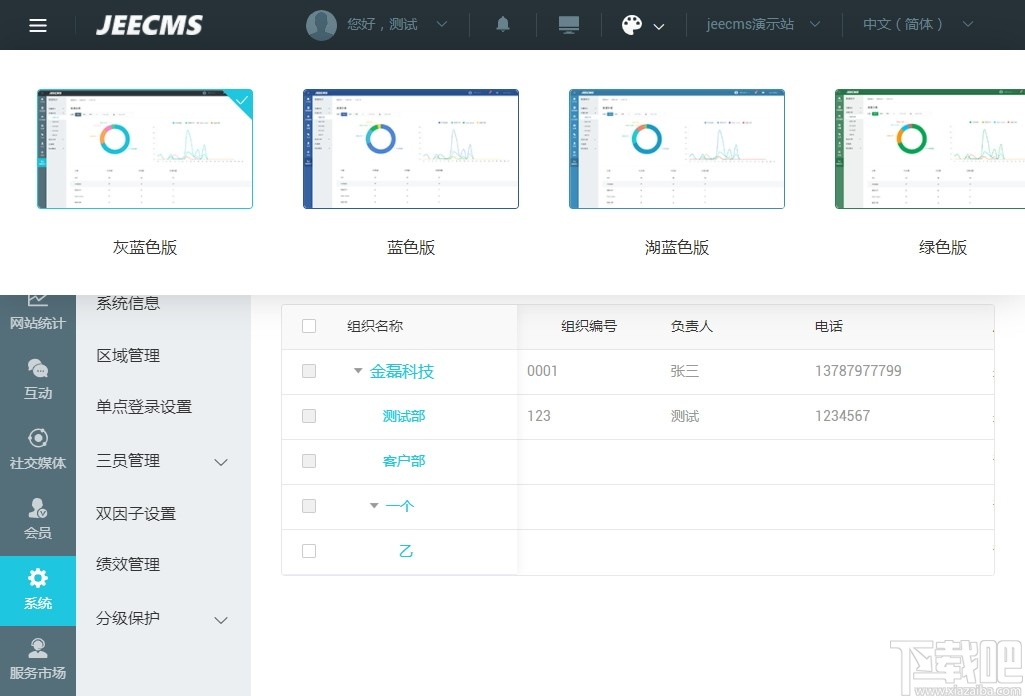1025x696 pixels.
Task: Open the 互动 sidebar module
Action: [x=38, y=380]
